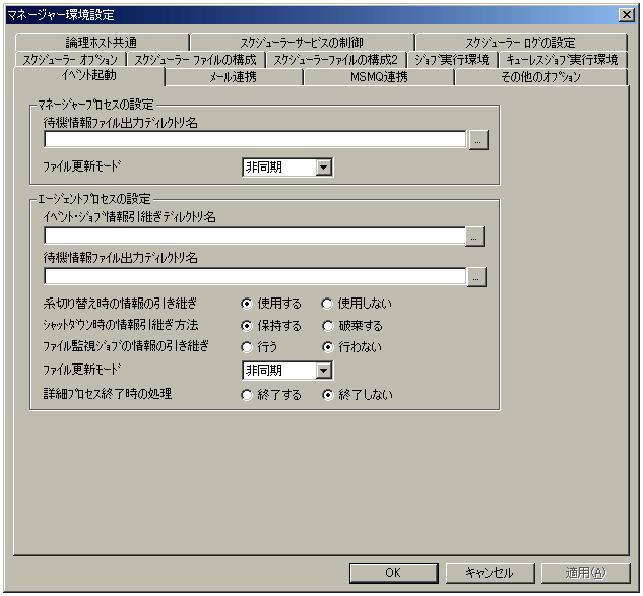Open the MSMQ連携 tab
The width and height of the screenshot is (643, 596).
(x=379, y=77)
